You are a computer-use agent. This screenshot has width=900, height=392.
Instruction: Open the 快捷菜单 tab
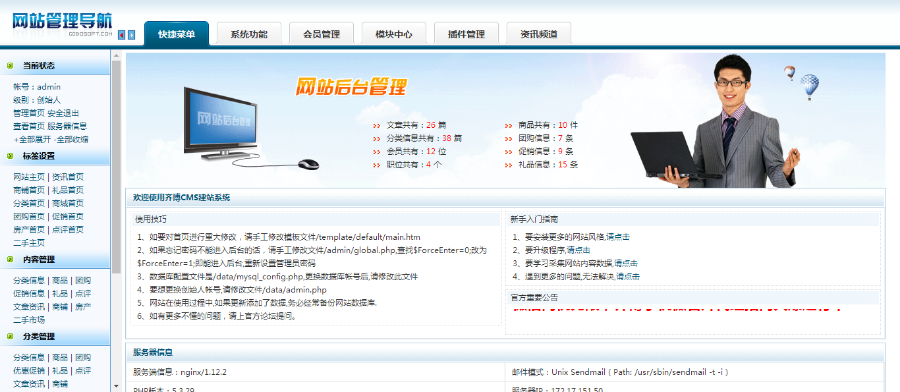coord(176,34)
